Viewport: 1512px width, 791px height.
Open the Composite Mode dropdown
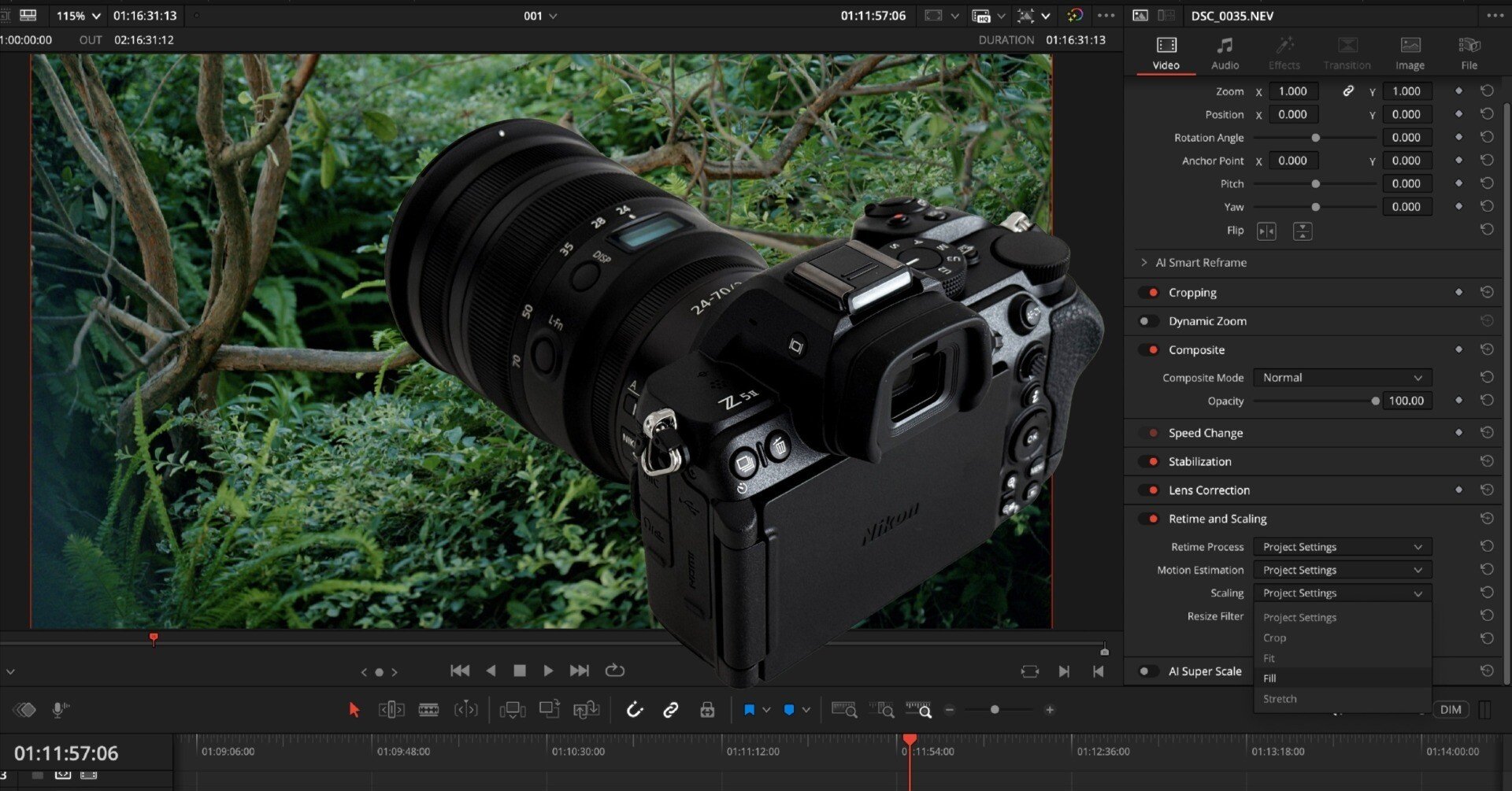coord(1342,378)
